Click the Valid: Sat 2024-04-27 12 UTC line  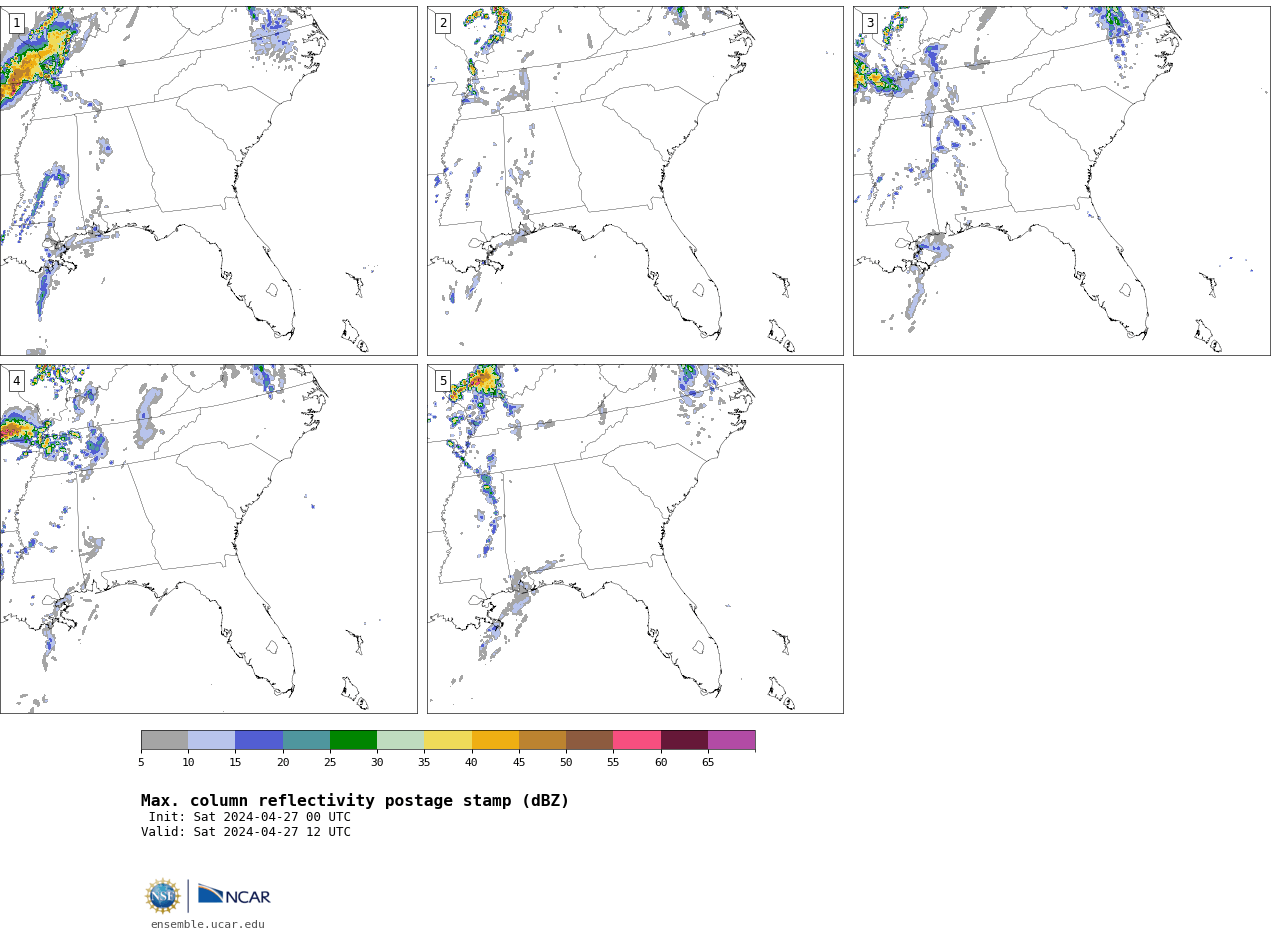pos(246,832)
